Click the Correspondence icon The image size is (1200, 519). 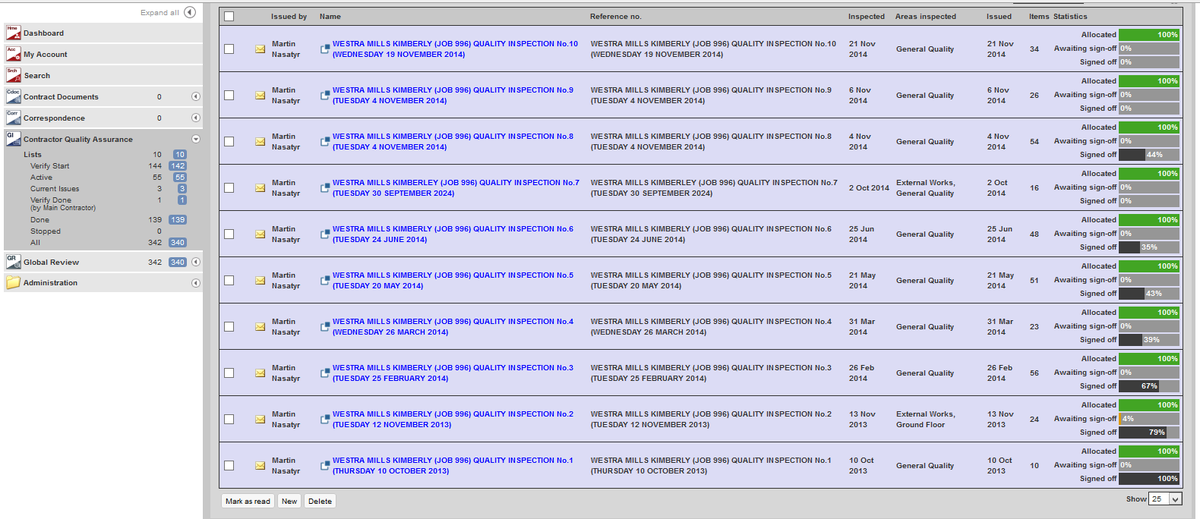click(x=12, y=117)
